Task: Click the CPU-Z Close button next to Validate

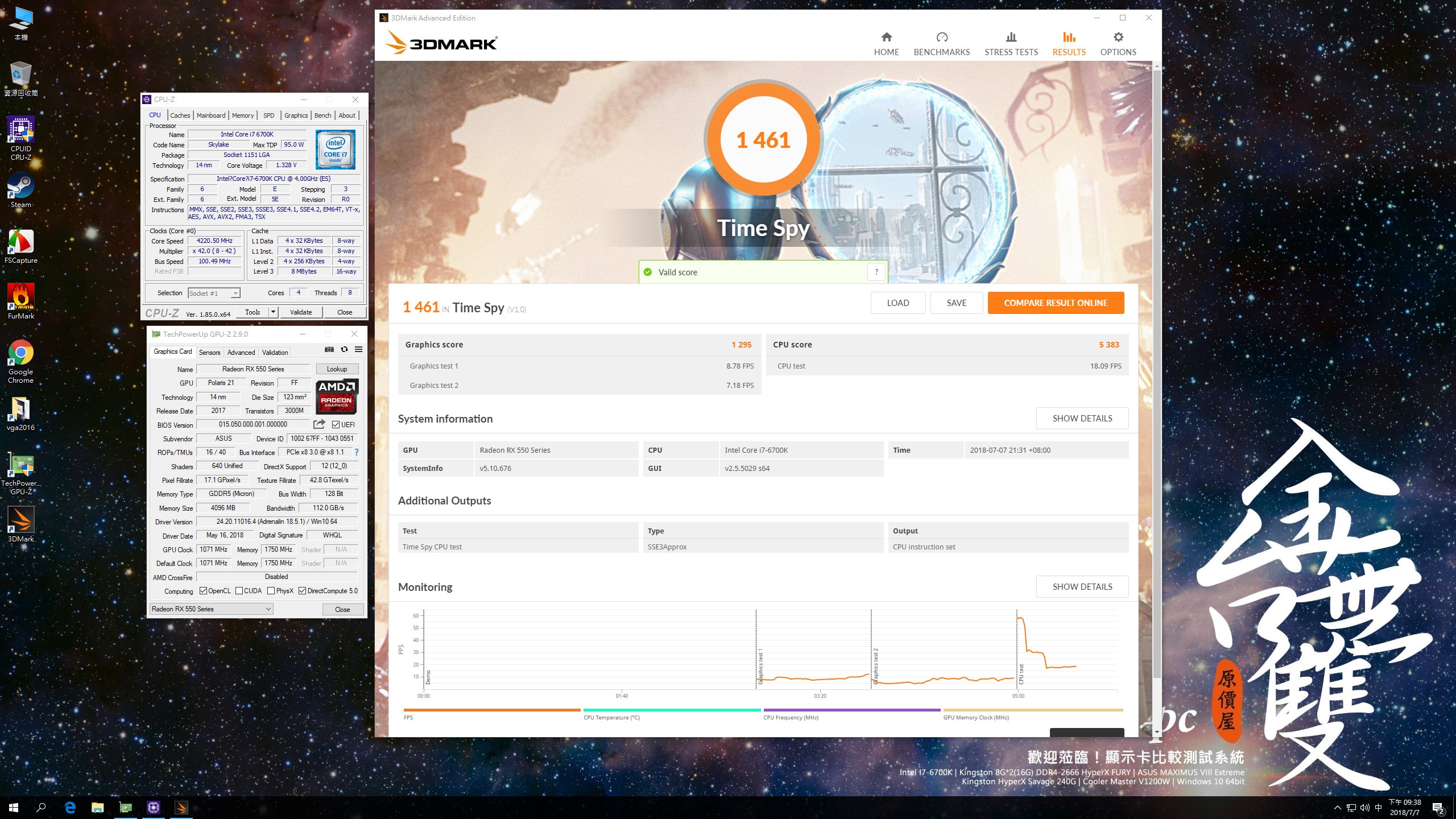Action: click(x=345, y=312)
